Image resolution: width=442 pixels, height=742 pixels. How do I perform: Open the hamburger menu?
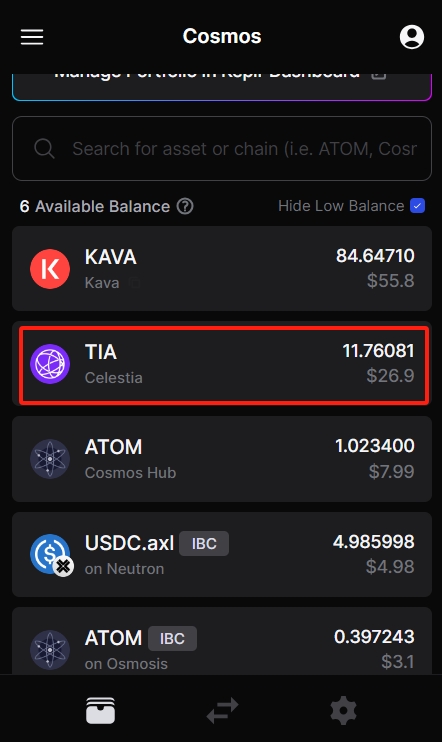(32, 37)
